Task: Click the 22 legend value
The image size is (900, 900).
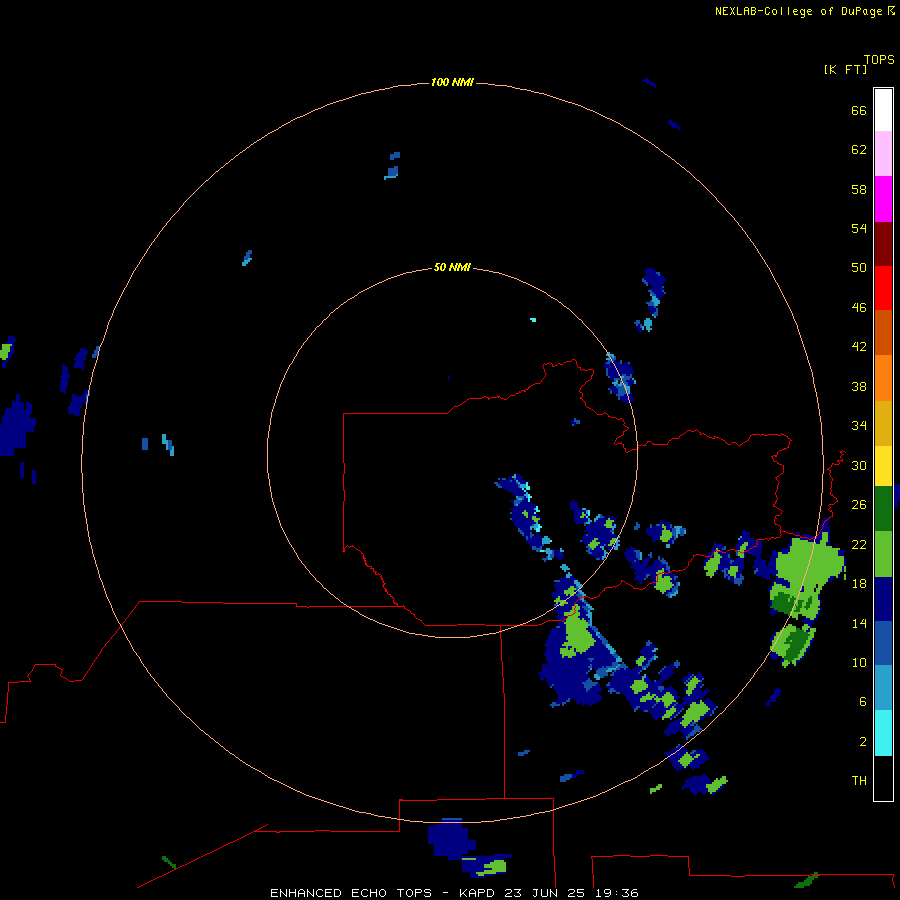Action: coord(859,544)
